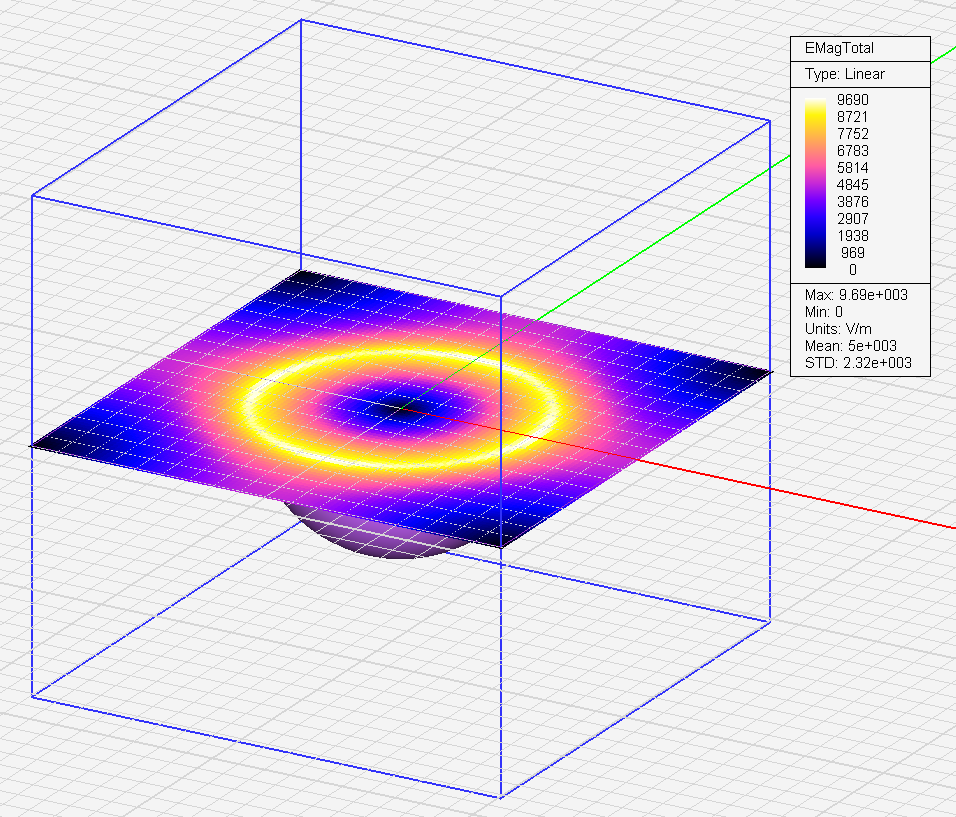956x817 pixels.
Task: Select the 'Type: Linear' legend label
Action: (x=844, y=74)
